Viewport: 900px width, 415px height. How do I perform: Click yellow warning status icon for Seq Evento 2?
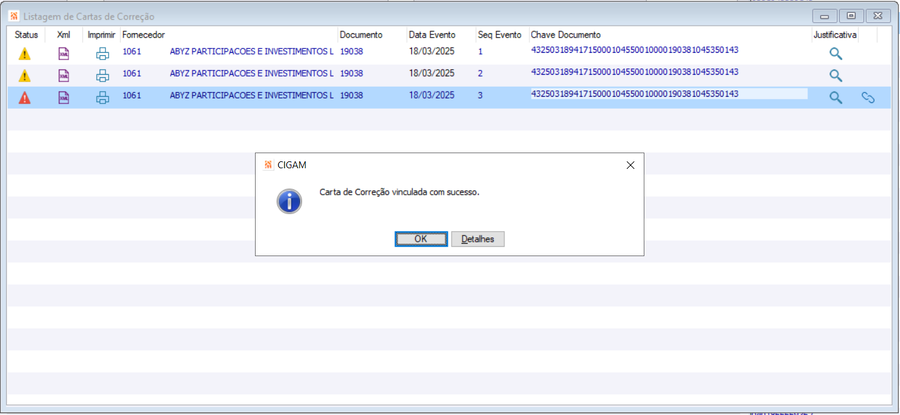coord(24,76)
